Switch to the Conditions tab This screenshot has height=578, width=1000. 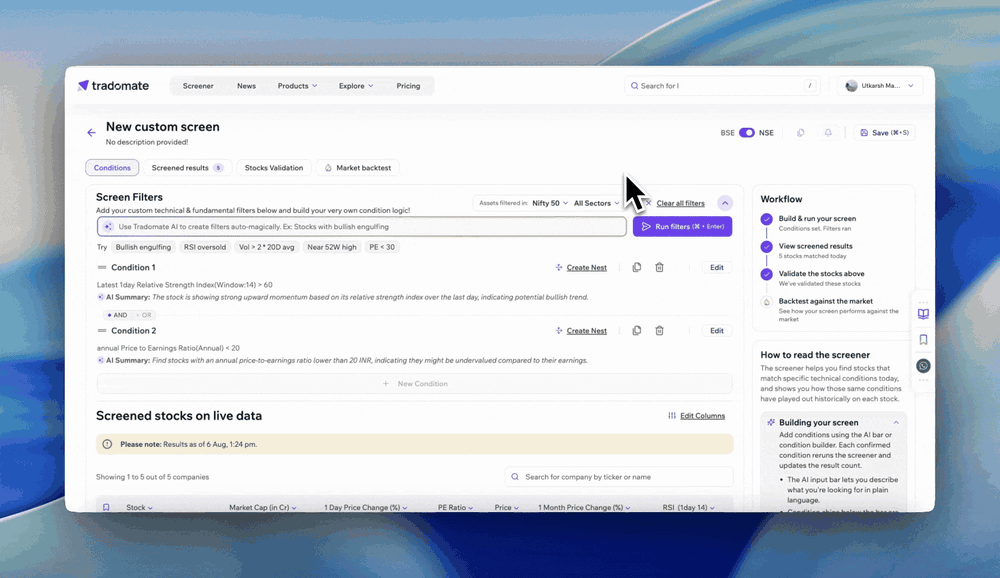click(x=112, y=168)
